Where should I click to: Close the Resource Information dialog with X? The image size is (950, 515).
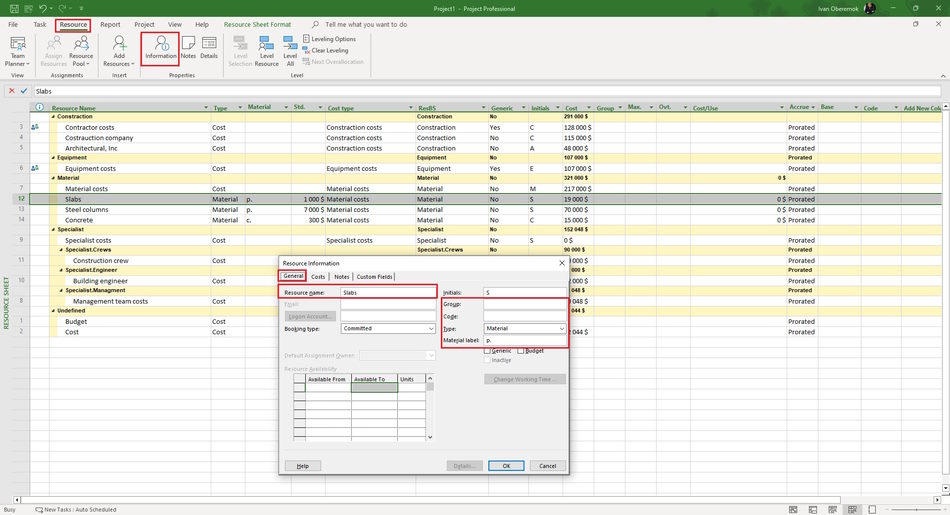pos(562,263)
